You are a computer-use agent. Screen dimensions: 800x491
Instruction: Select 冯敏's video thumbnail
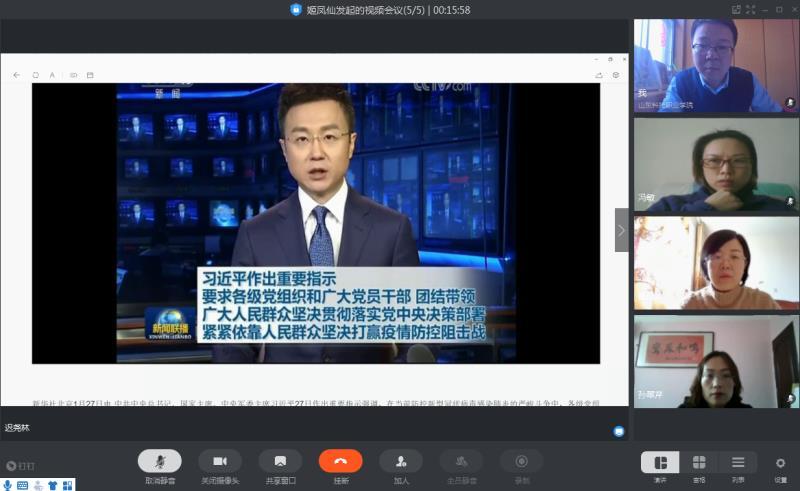[716, 164]
